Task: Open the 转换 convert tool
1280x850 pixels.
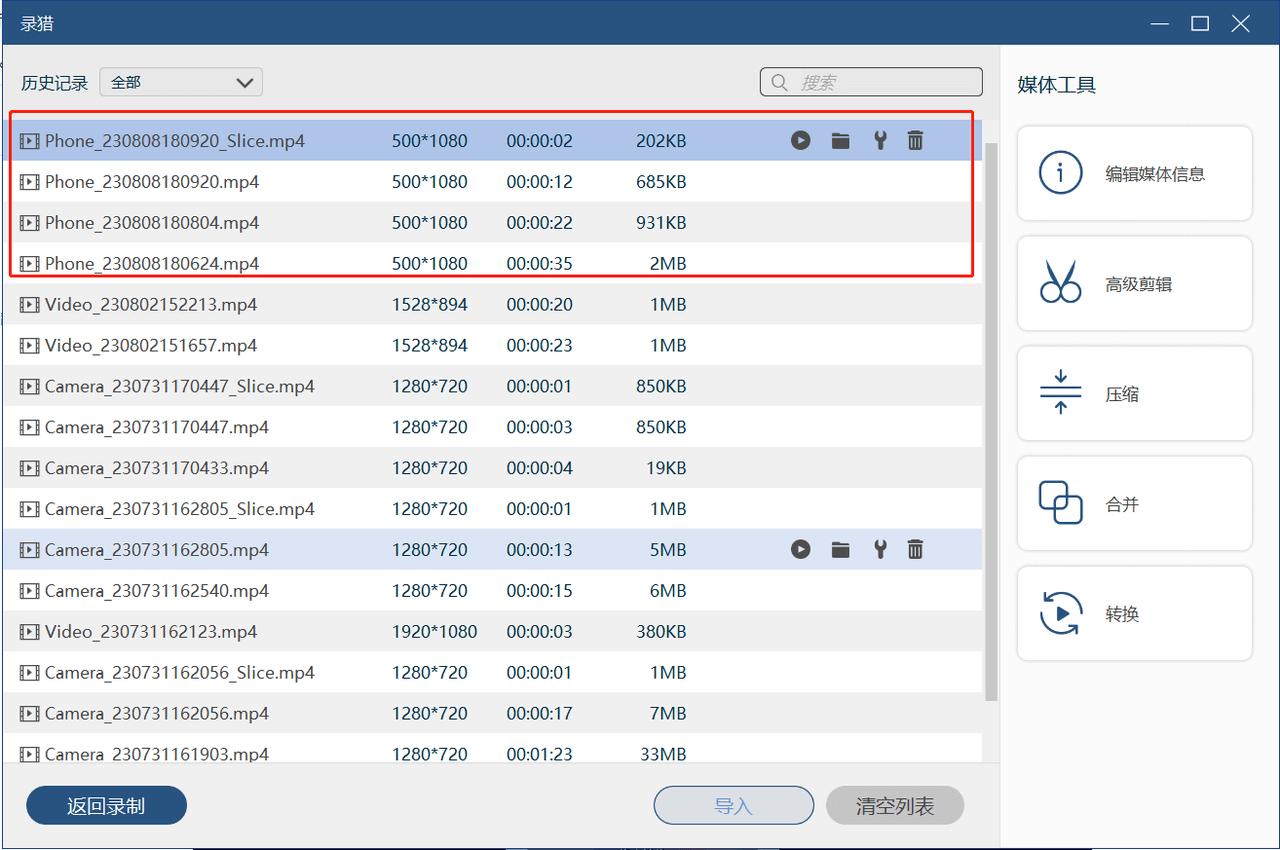Action: (x=1134, y=614)
